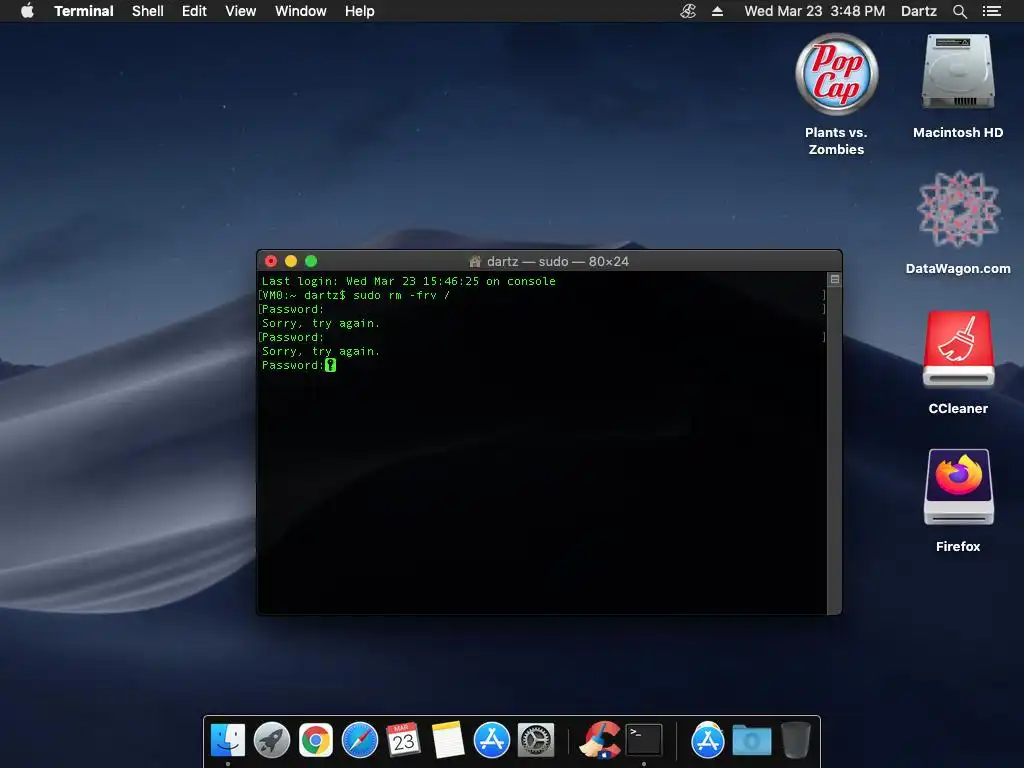Image resolution: width=1024 pixels, height=768 pixels.
Task: Open Notification Center list icon
Action: pyautogui.click(x=991, y=11)
